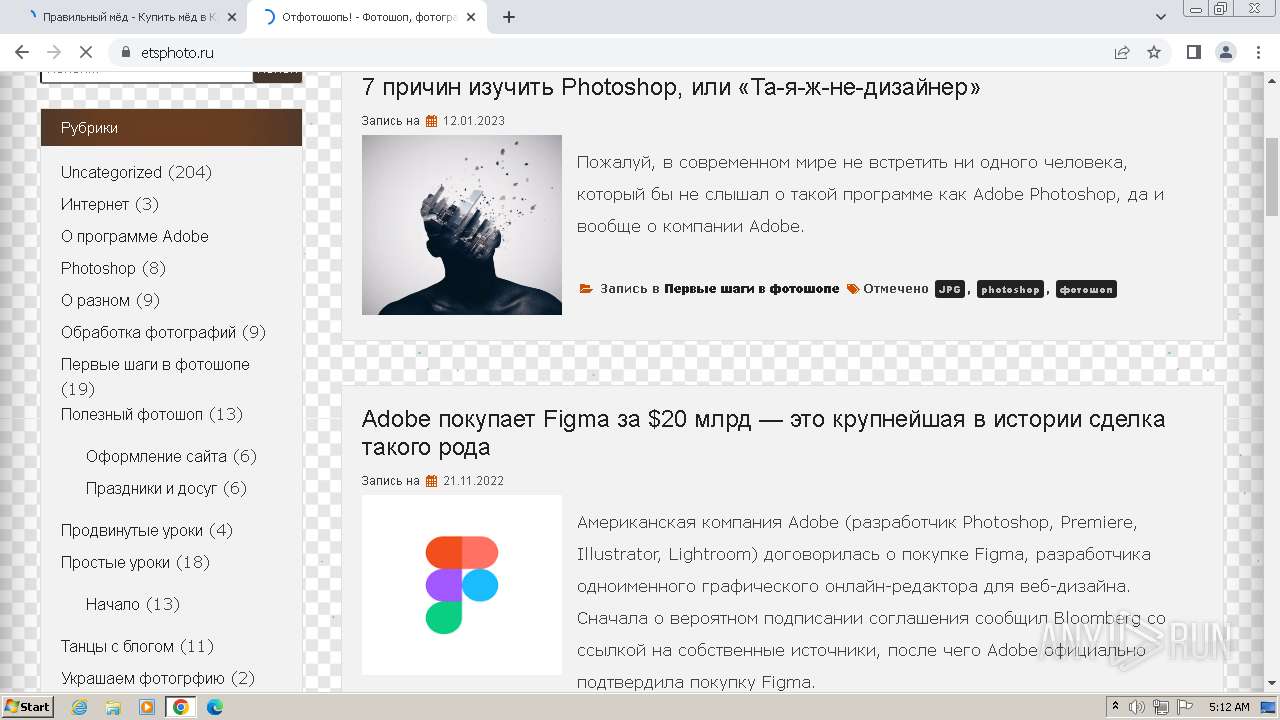
Task: Click the calendar icon next to 12.01.2023
Action: (432, 121)
